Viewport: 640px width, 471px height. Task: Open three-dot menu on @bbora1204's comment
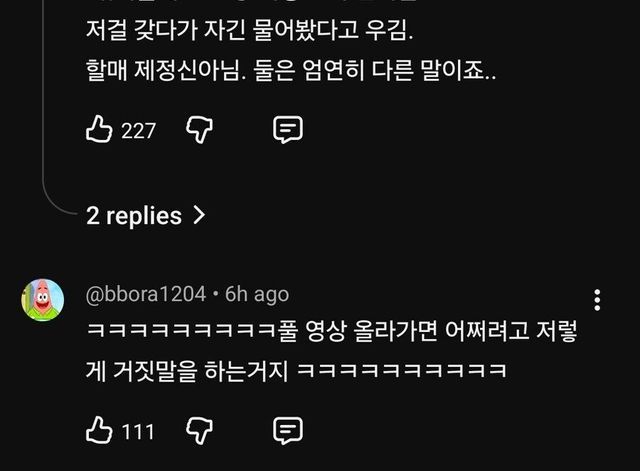[597, 300]
